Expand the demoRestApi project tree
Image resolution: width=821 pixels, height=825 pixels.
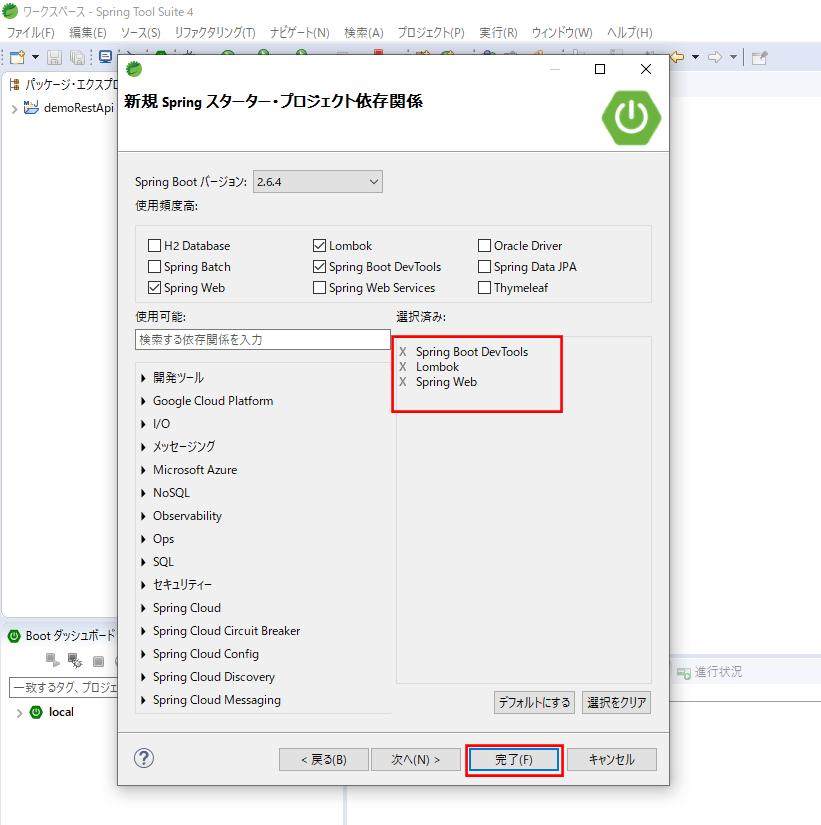pyautogui.click(x=14, y=109)
